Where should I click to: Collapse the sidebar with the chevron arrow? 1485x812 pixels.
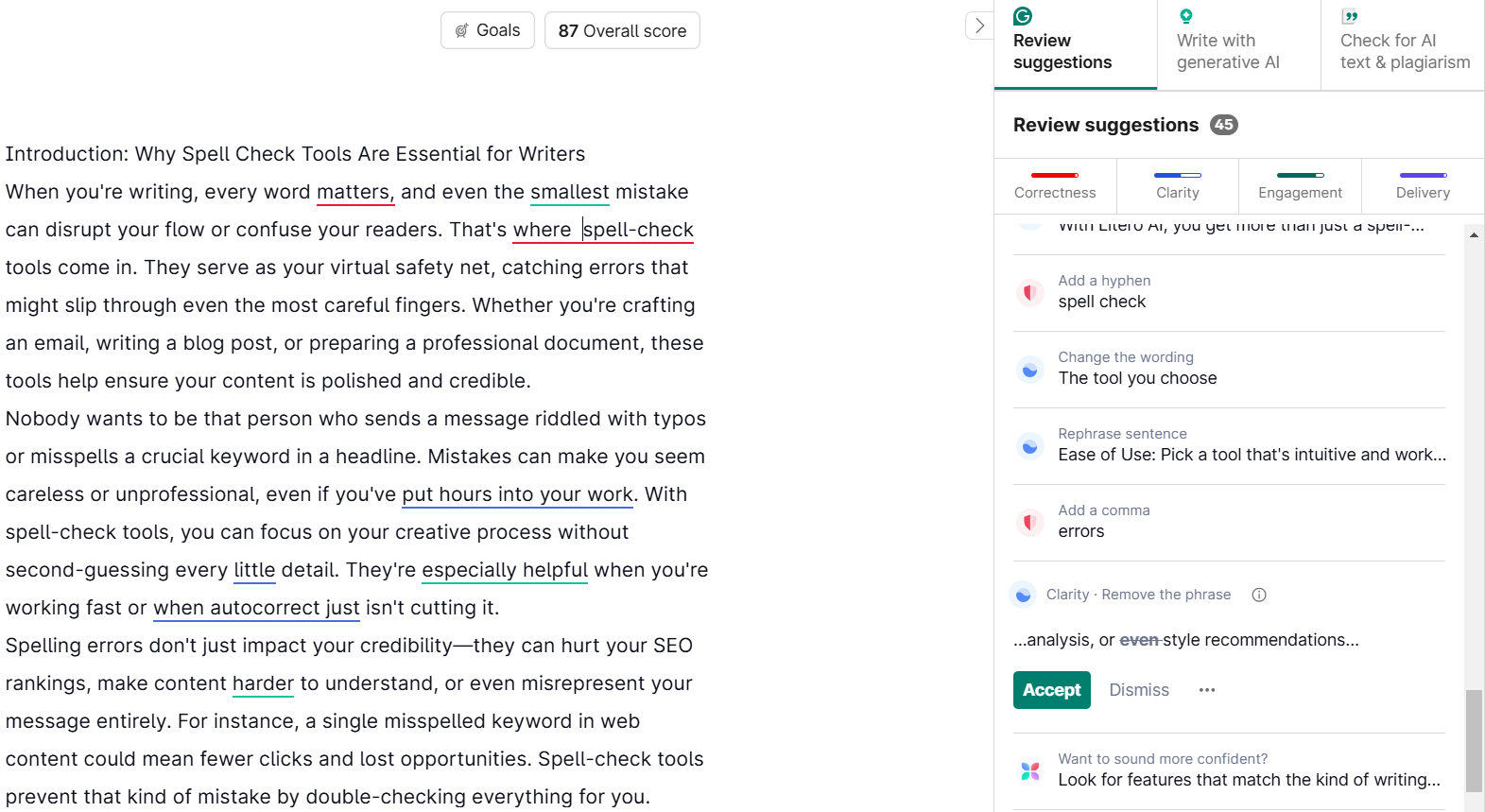tap(979, 26)
